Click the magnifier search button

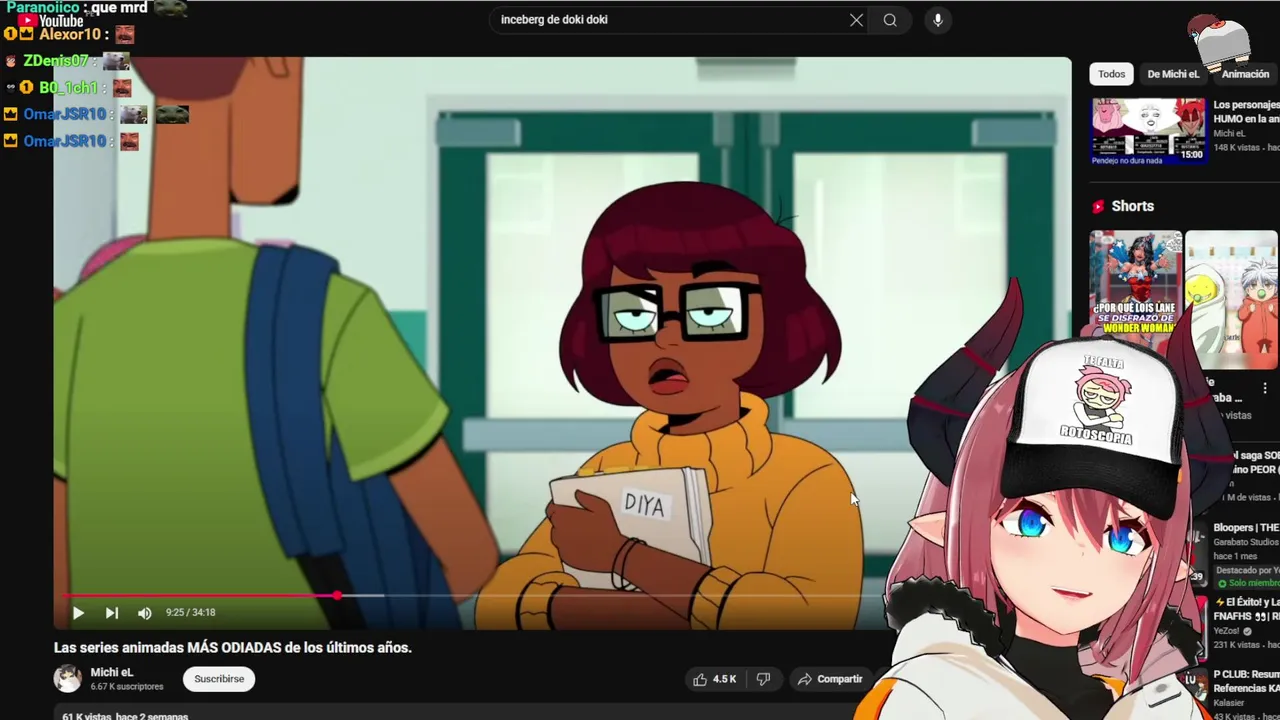[890, 20]
